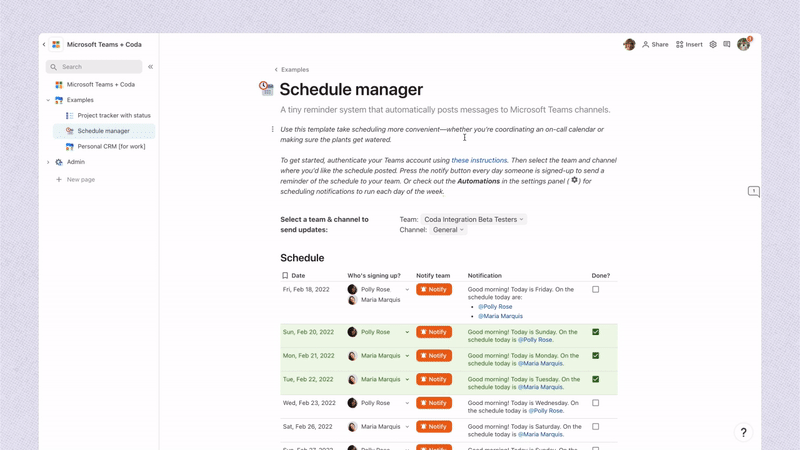Image resolution: width=800 pixels, height=450 pixels.
Task: Click Maria Marquis's avatar in the Sat, Feb 26 row
Action: click(x=352, y=427)
